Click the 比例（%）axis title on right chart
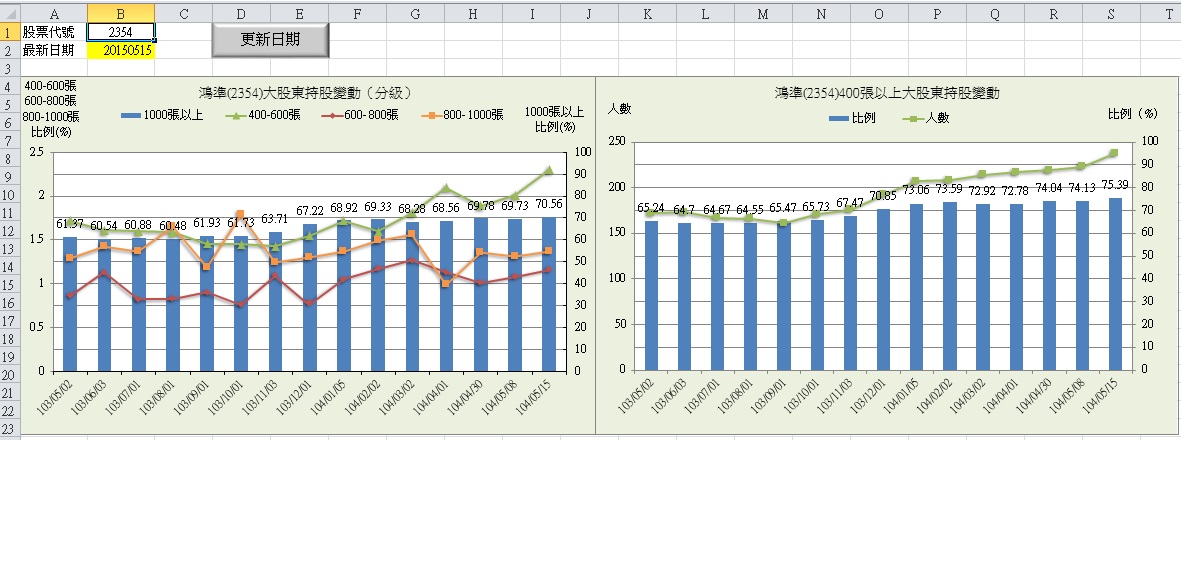Viewport: 1181px width, 561px height. 1133,114
